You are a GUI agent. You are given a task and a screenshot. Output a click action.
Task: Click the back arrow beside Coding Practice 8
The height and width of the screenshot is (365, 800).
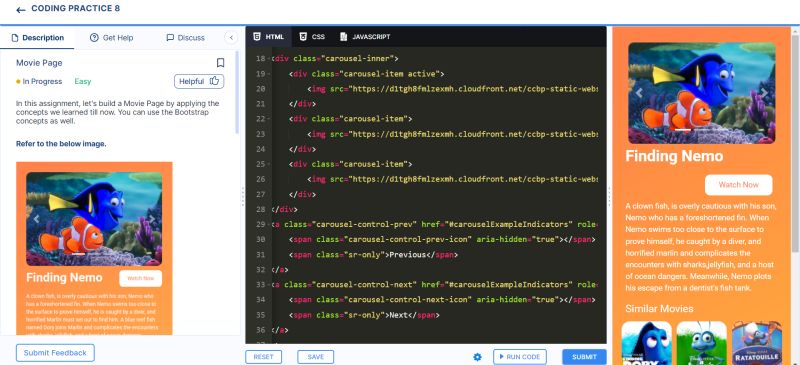pos(20,10)
